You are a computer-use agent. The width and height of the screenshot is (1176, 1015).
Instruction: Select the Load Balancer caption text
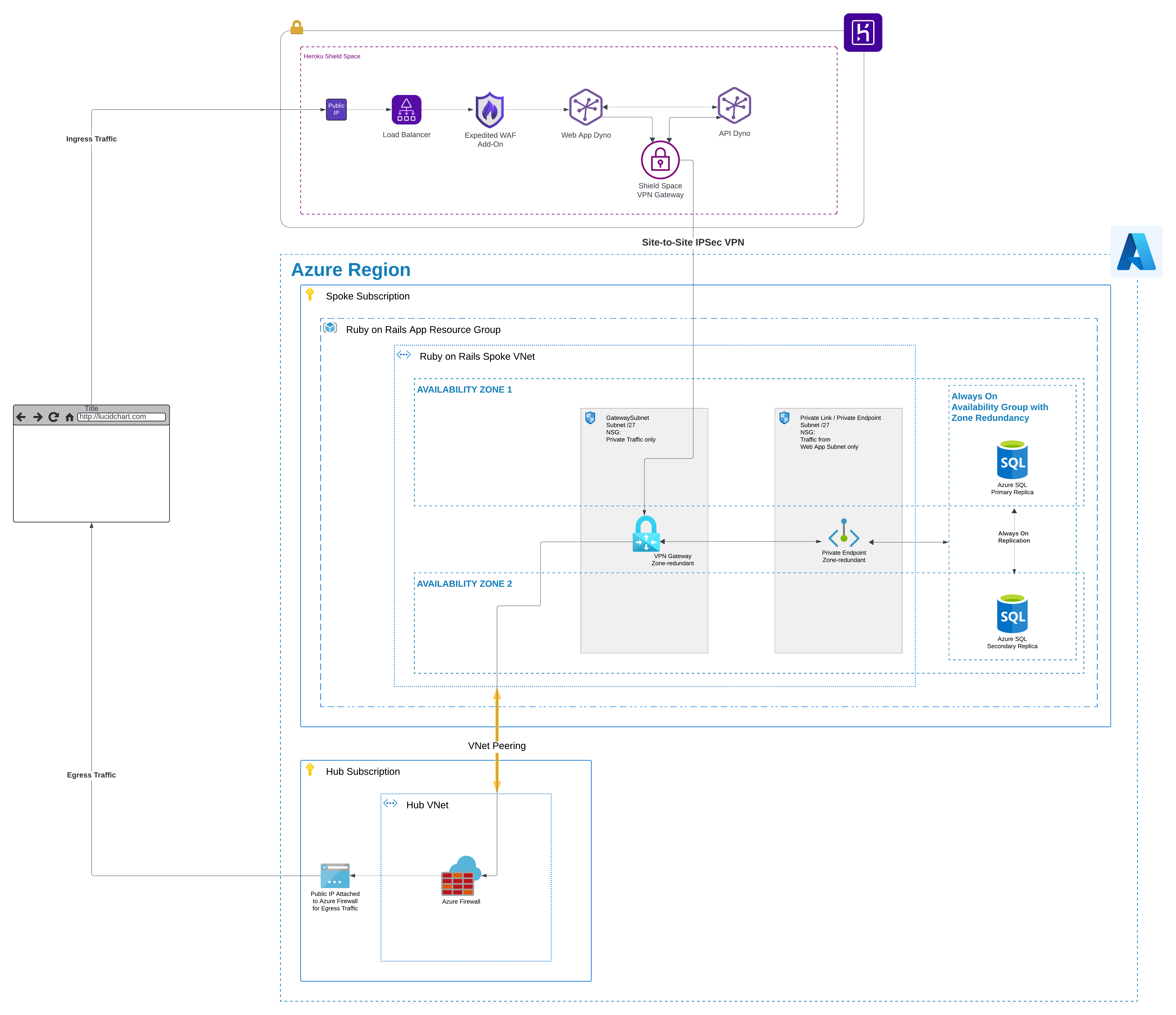(x=406, y=135)
